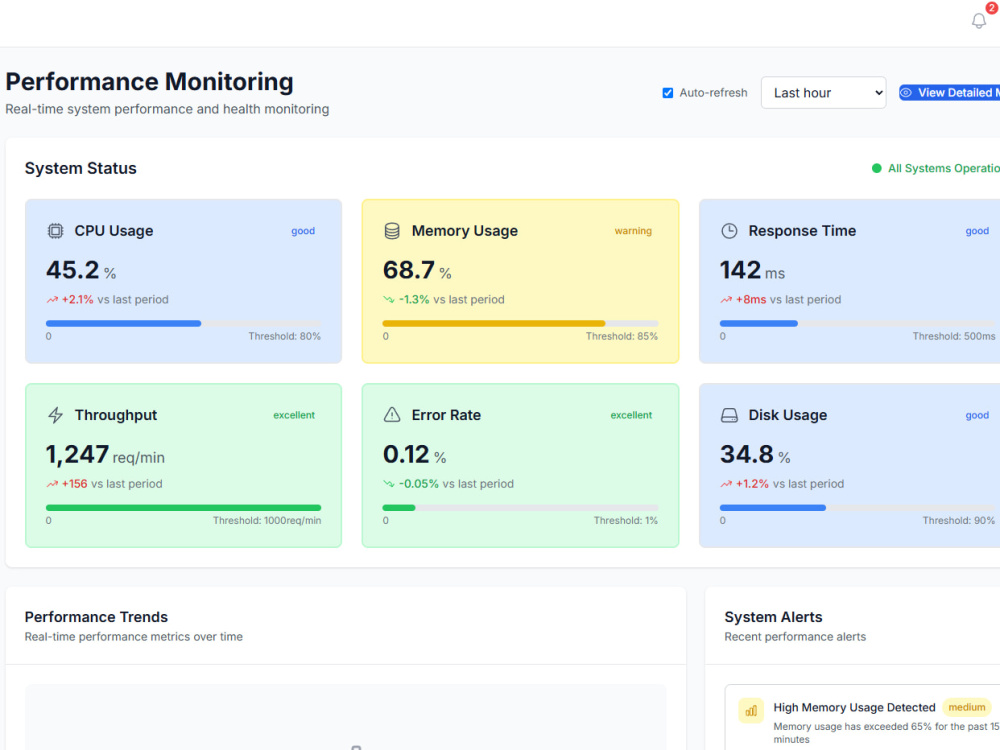Click the 'medium' severity badge on alert
Screen dimensions: 1000x750
coord(966,707)
